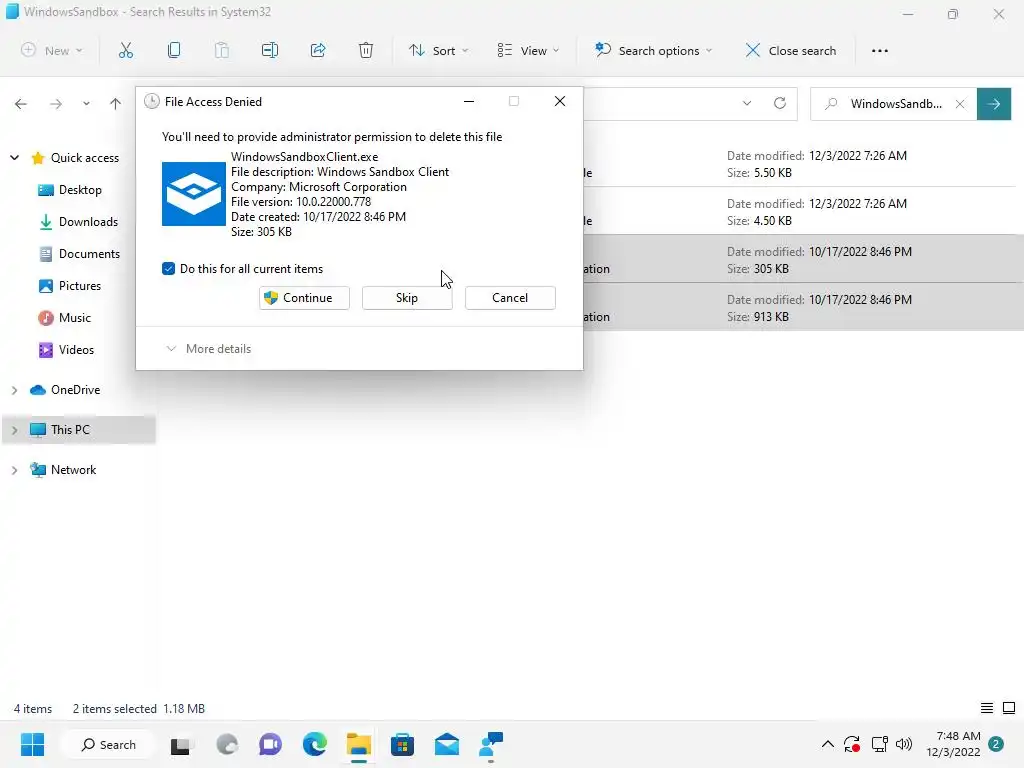Click the volume speaker tray icon
Viewport: 1024px width, 768px height.
coord(904,744)
